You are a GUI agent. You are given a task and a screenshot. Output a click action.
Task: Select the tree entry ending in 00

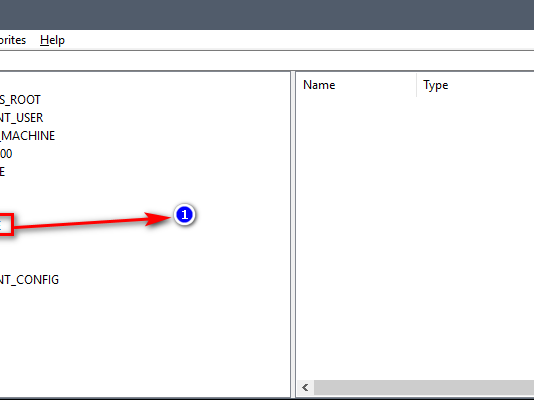point(6,154)
